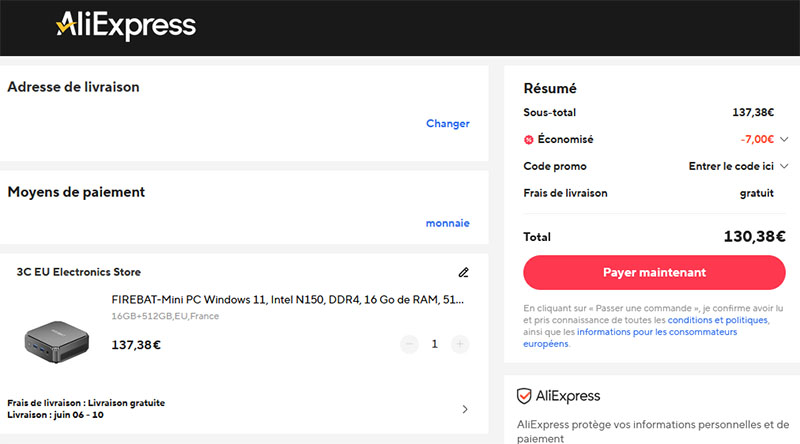The height and width of the screenshot is (444, 800).
Task: Click the red discount badge beside Économisé
Action: click(529, 140)
